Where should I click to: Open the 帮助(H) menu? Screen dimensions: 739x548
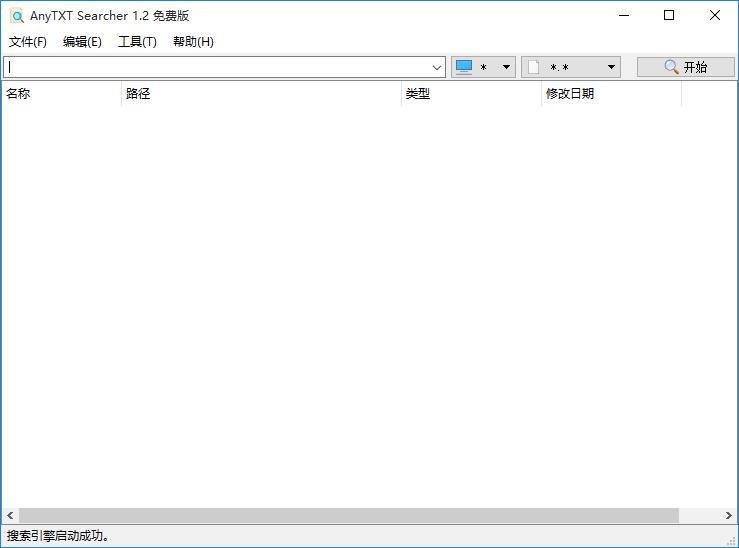click(x=193, y=42)
